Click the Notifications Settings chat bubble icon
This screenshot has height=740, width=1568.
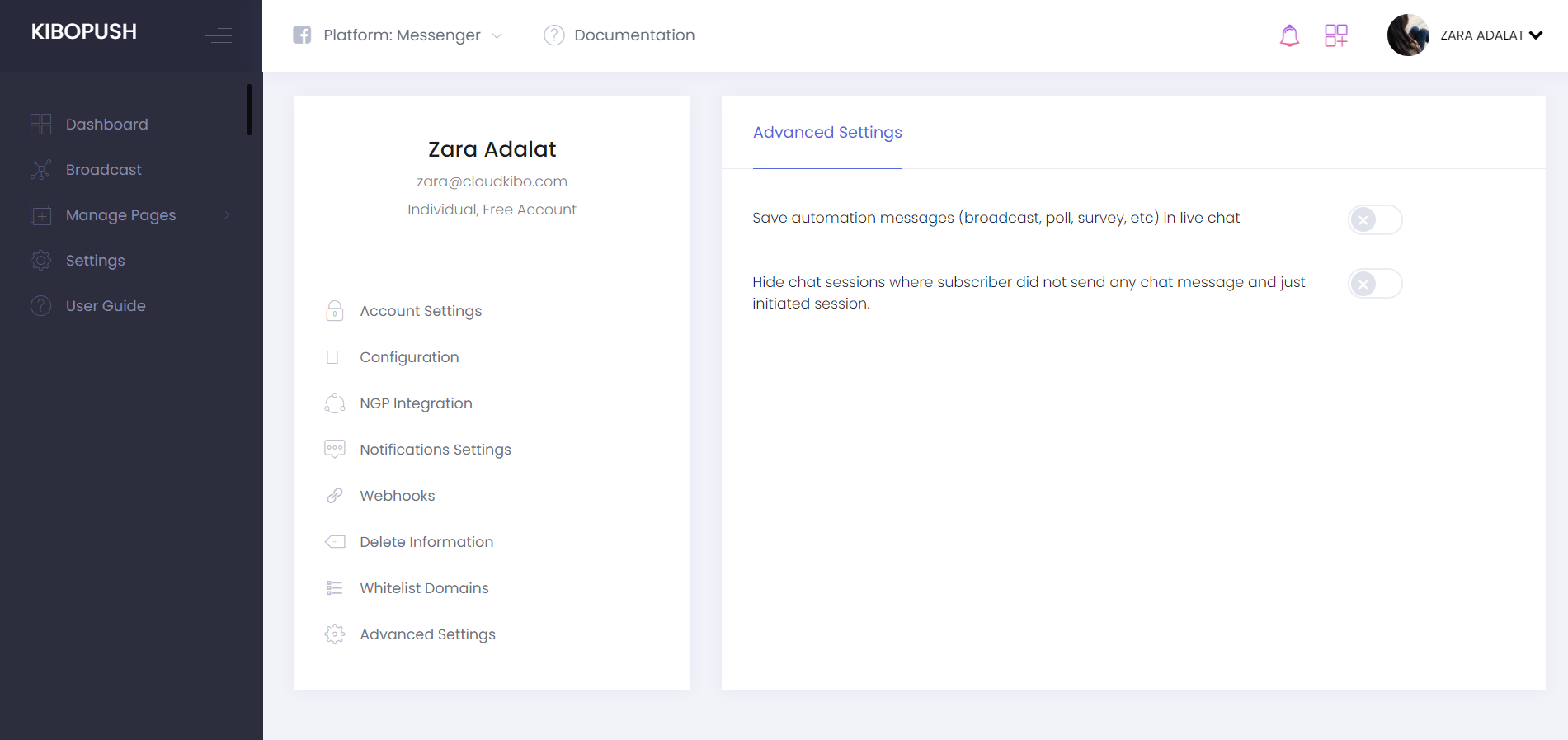tap(335, 450)
